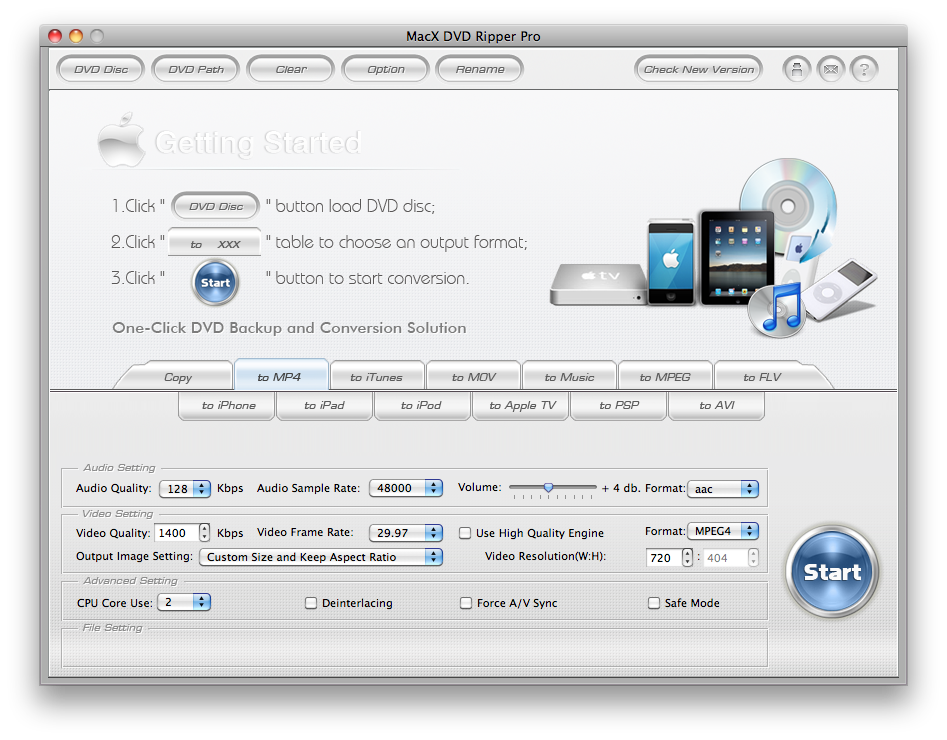The image size is (947, 740).
Task: Select the to iPod tab
Action: [x=421, y=405]
